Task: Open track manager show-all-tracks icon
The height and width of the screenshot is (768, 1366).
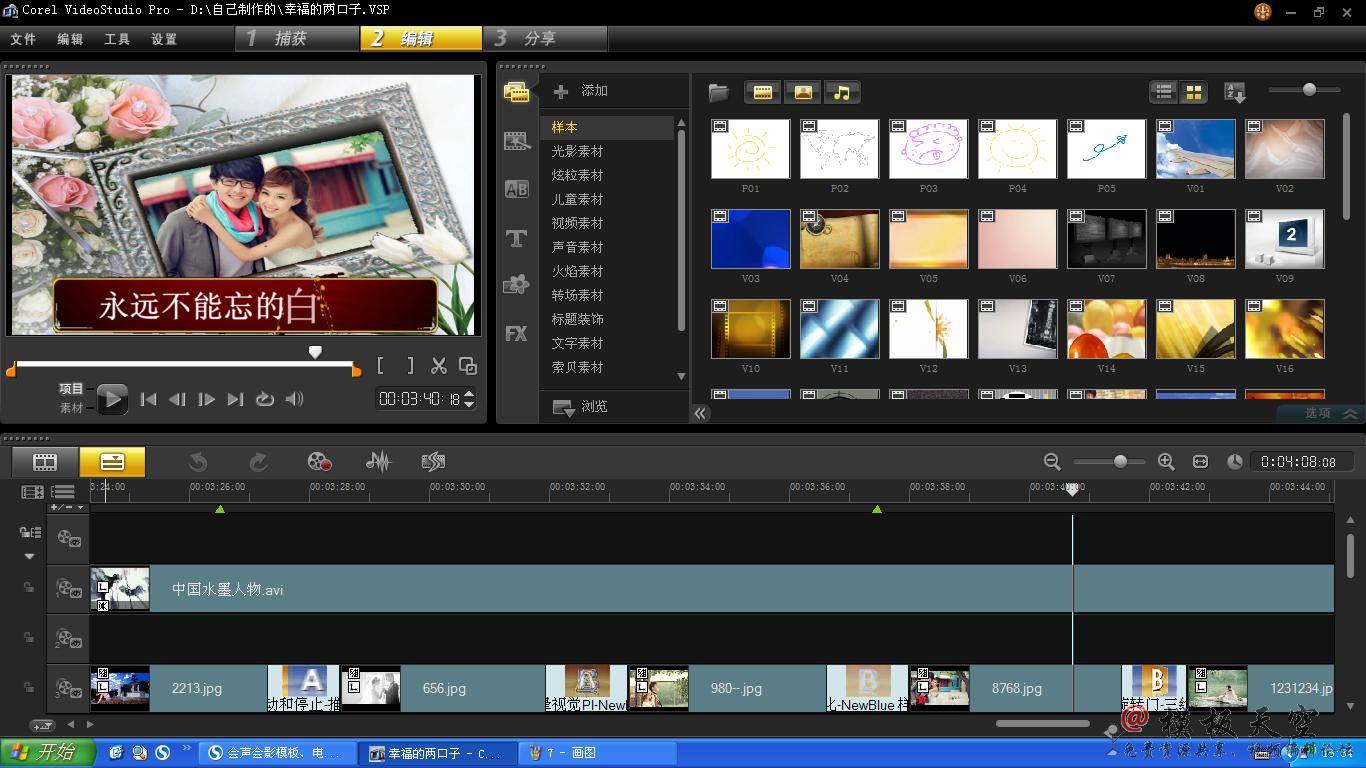Action: [x=62, y=492]
